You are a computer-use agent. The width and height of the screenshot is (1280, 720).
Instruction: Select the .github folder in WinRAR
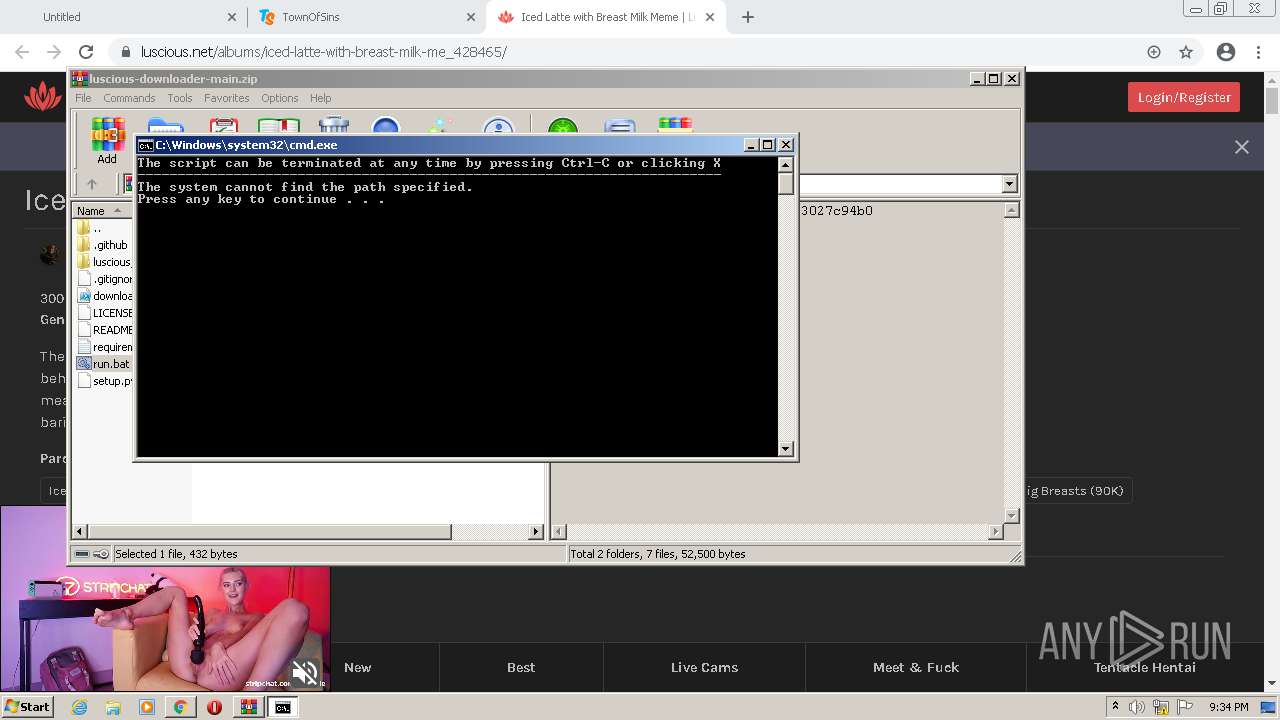[x=104, y=245]
